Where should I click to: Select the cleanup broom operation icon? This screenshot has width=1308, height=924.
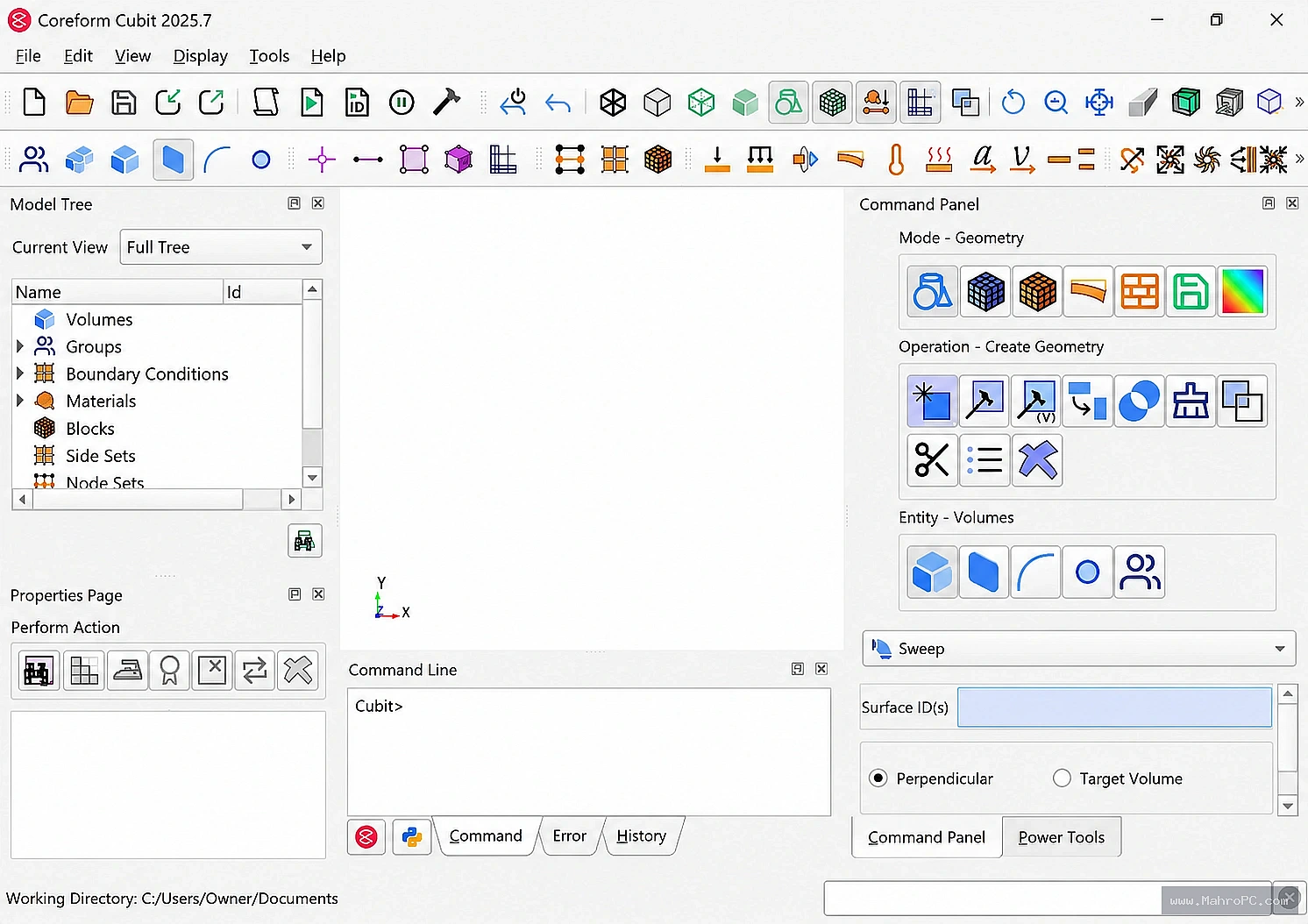click(x=1191, y=402)
